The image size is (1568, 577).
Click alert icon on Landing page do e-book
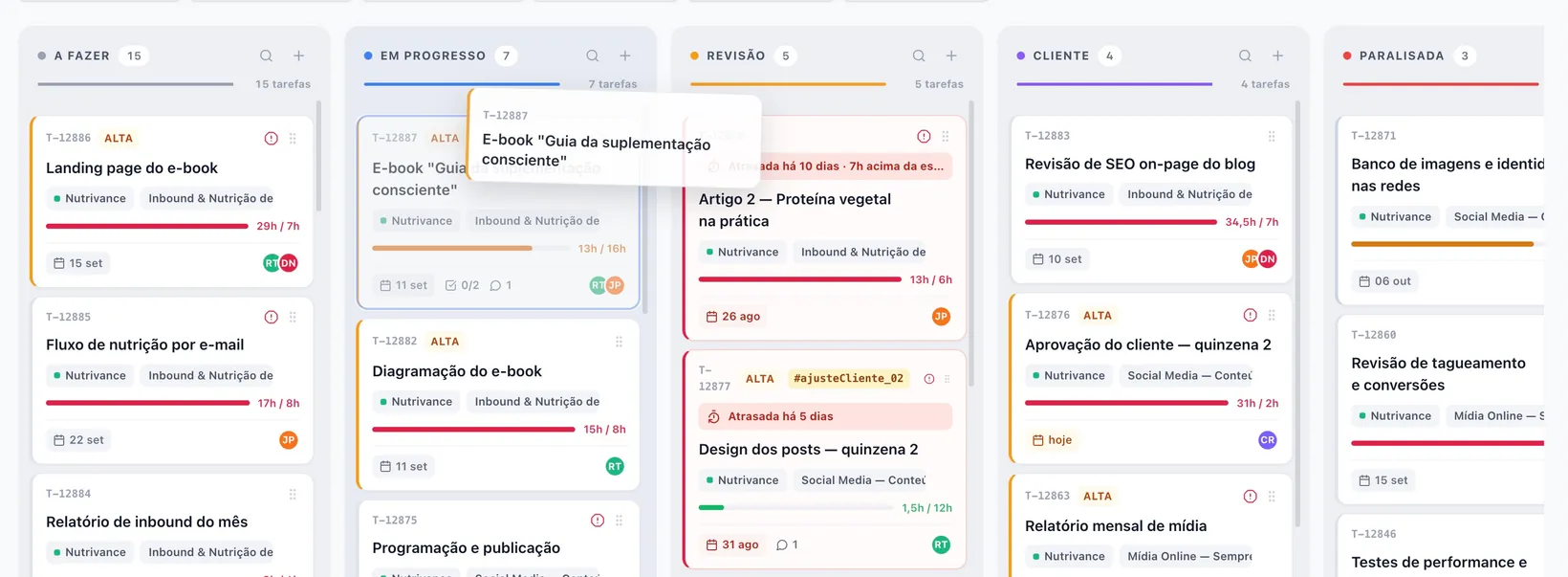(271, 139)
